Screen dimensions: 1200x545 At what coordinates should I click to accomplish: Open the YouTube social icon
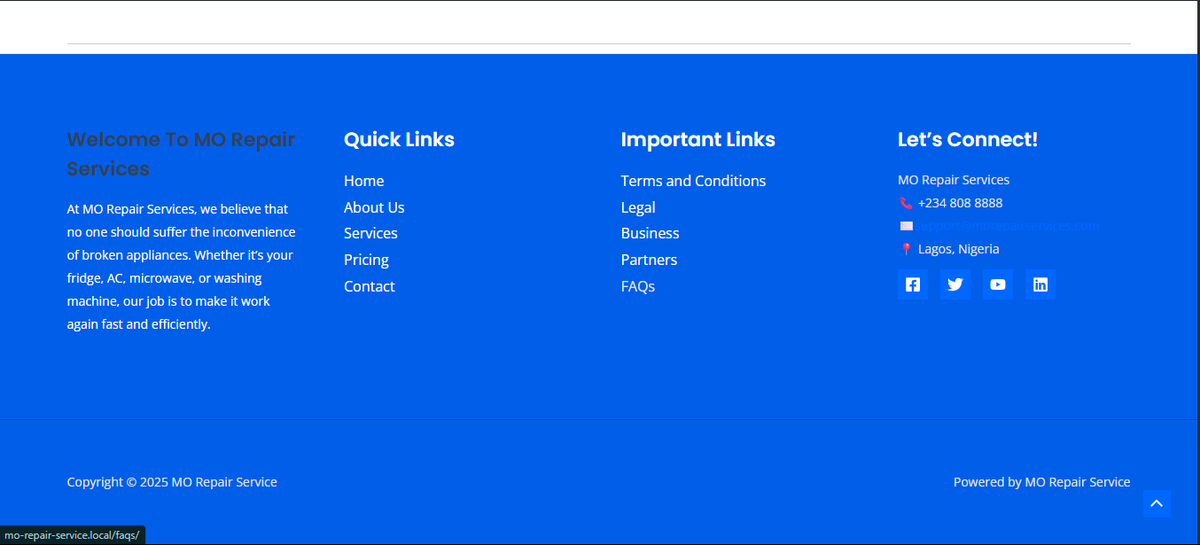[x=998, y=284]
